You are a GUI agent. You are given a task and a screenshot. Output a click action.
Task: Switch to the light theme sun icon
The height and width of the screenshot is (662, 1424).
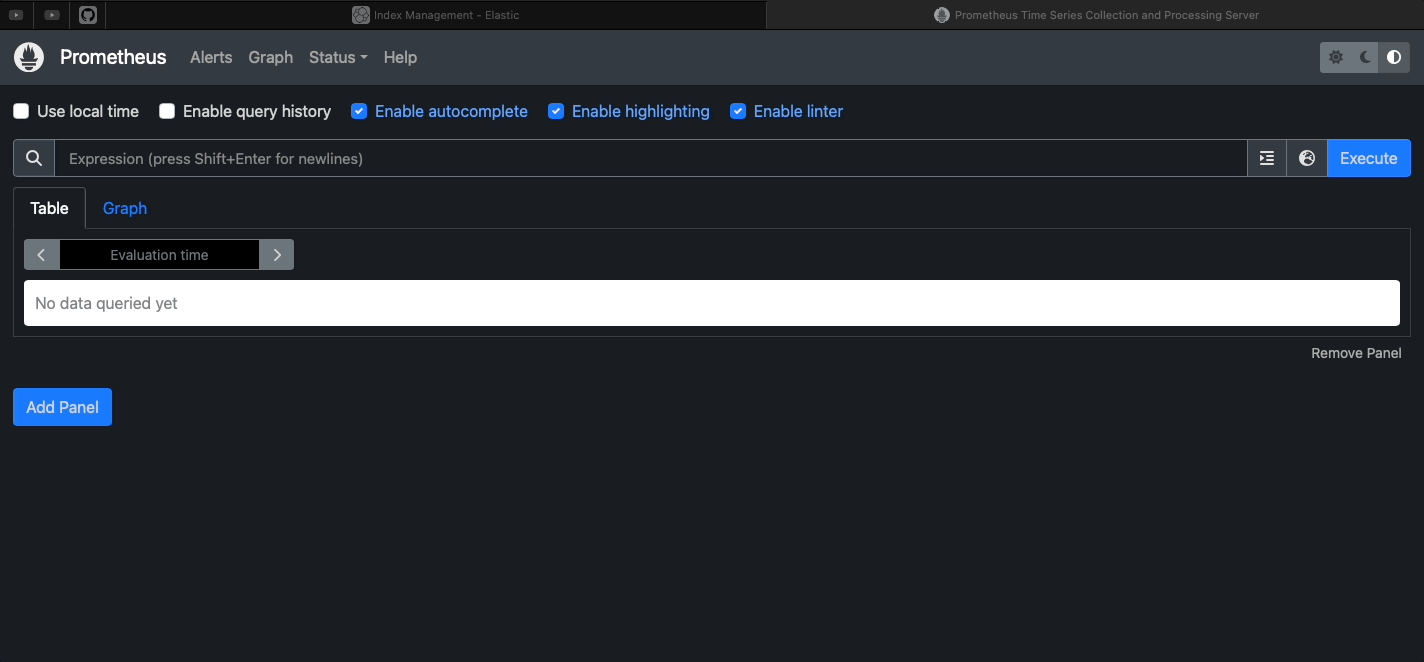1336,58
